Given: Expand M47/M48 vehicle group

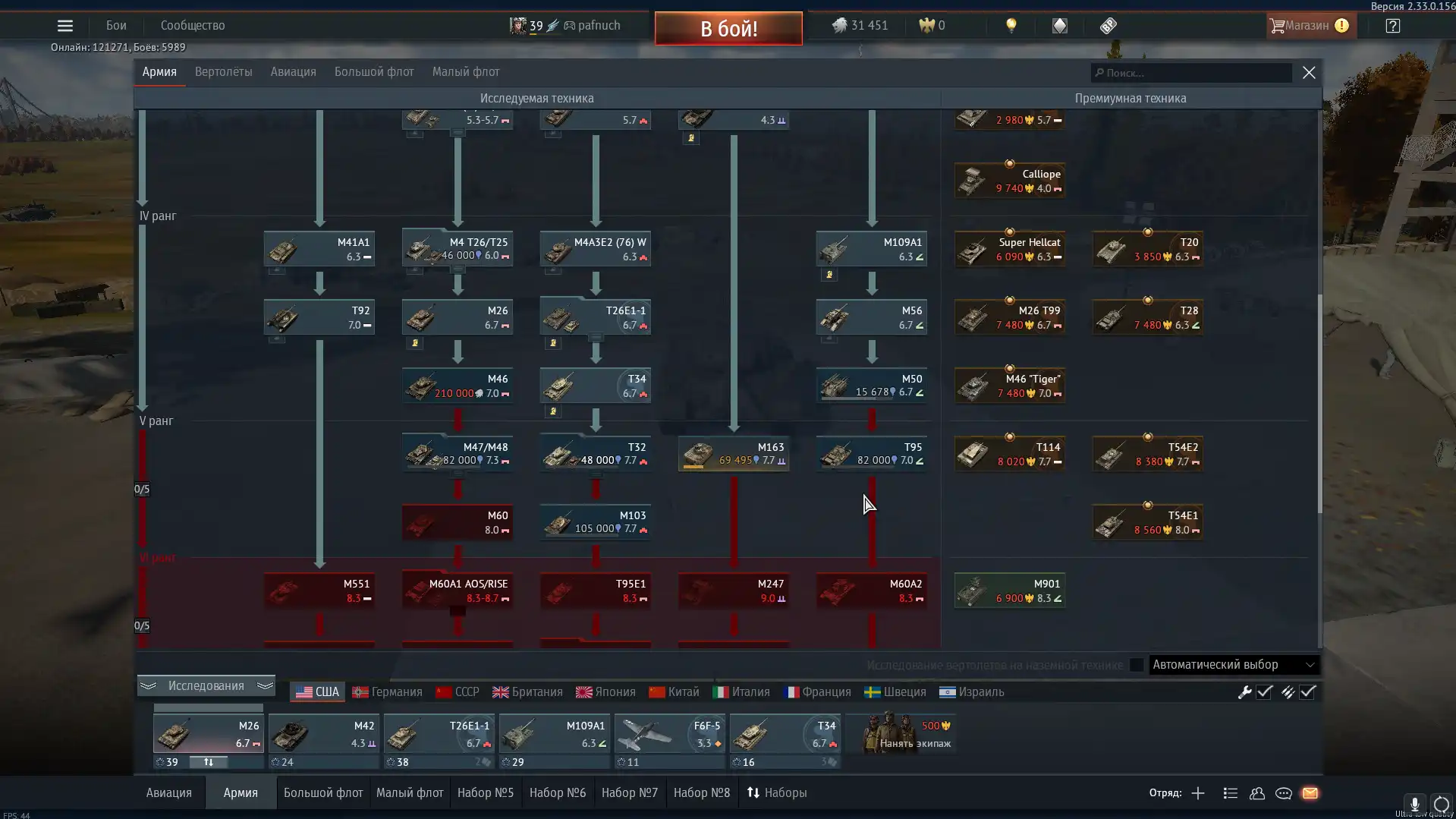Looking at the screenshot, I should click(x=458, y=474).
